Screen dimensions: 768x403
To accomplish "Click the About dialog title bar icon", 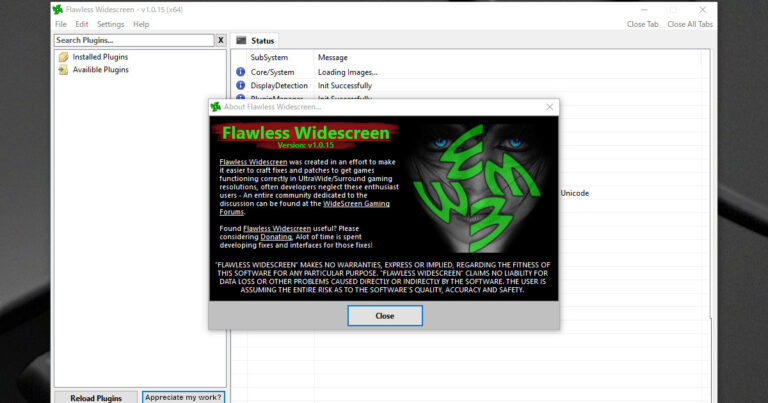I will 215,107.
